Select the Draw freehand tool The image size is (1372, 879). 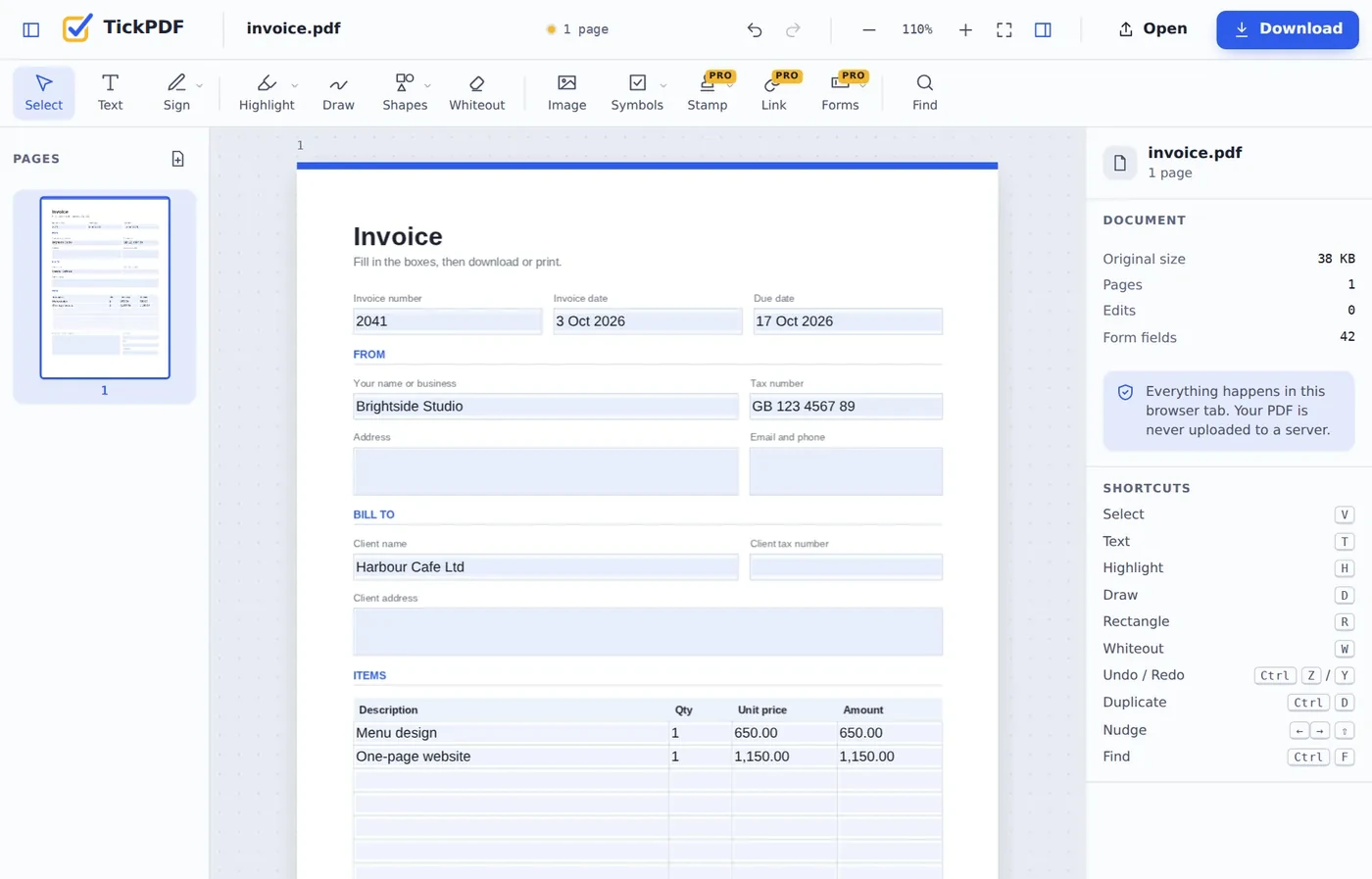point(338,93)
